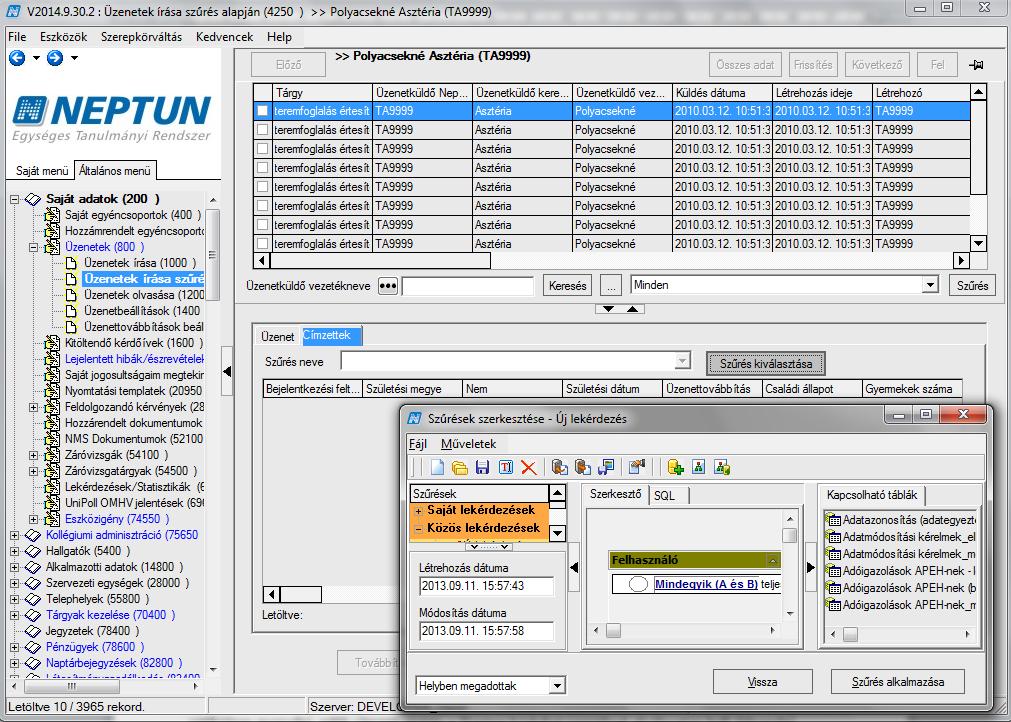Image resolution: width=1011 pixels, height=722 pixels.
Task: Click the page icon beside Üzenetbeállítások
Action: pos(72,311)
